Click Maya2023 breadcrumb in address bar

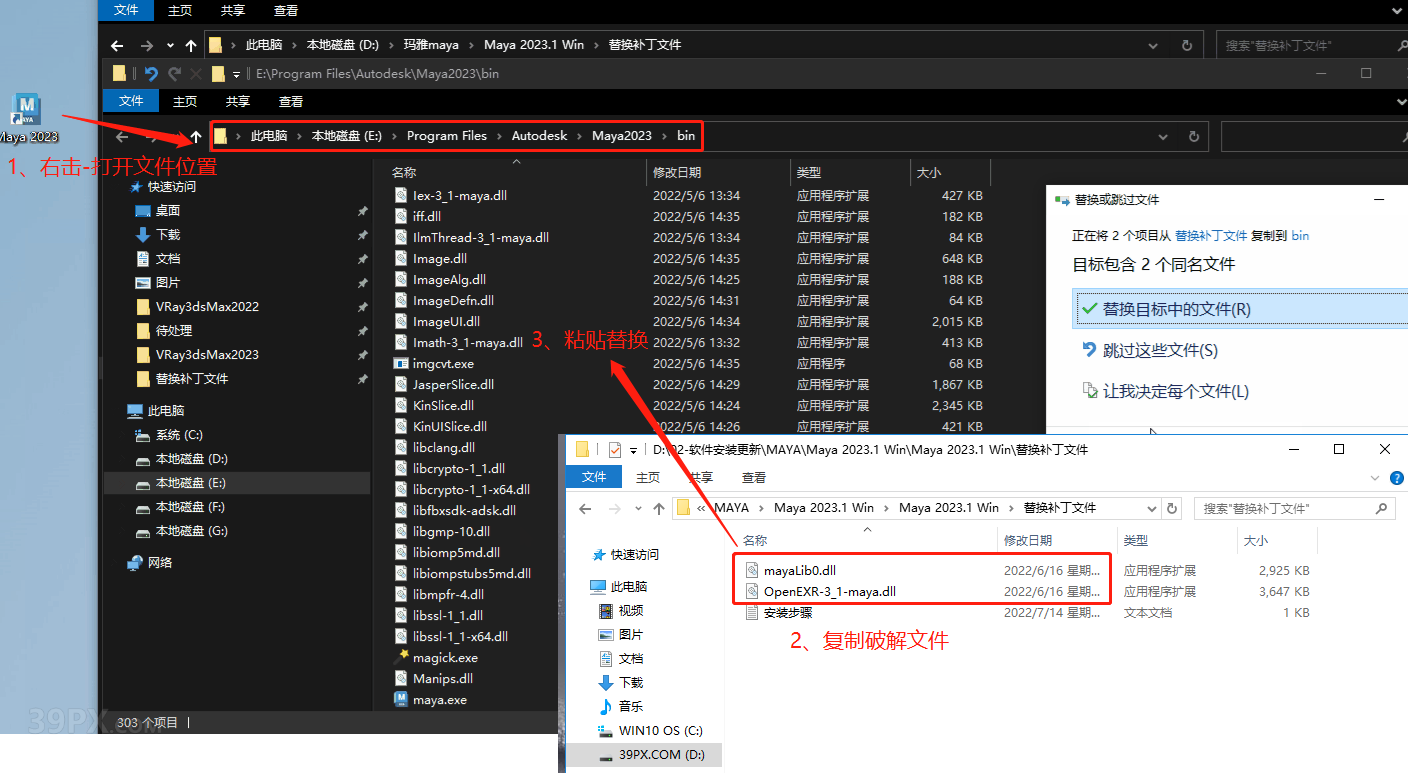tap(621, 136)
